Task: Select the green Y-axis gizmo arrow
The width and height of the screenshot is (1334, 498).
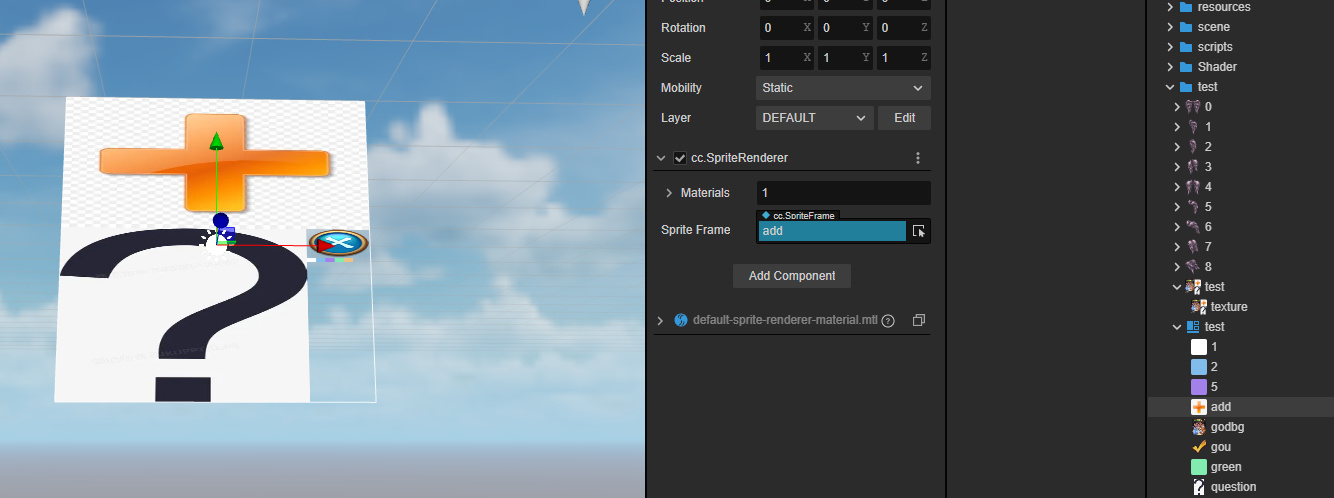Action: [215, 141]
